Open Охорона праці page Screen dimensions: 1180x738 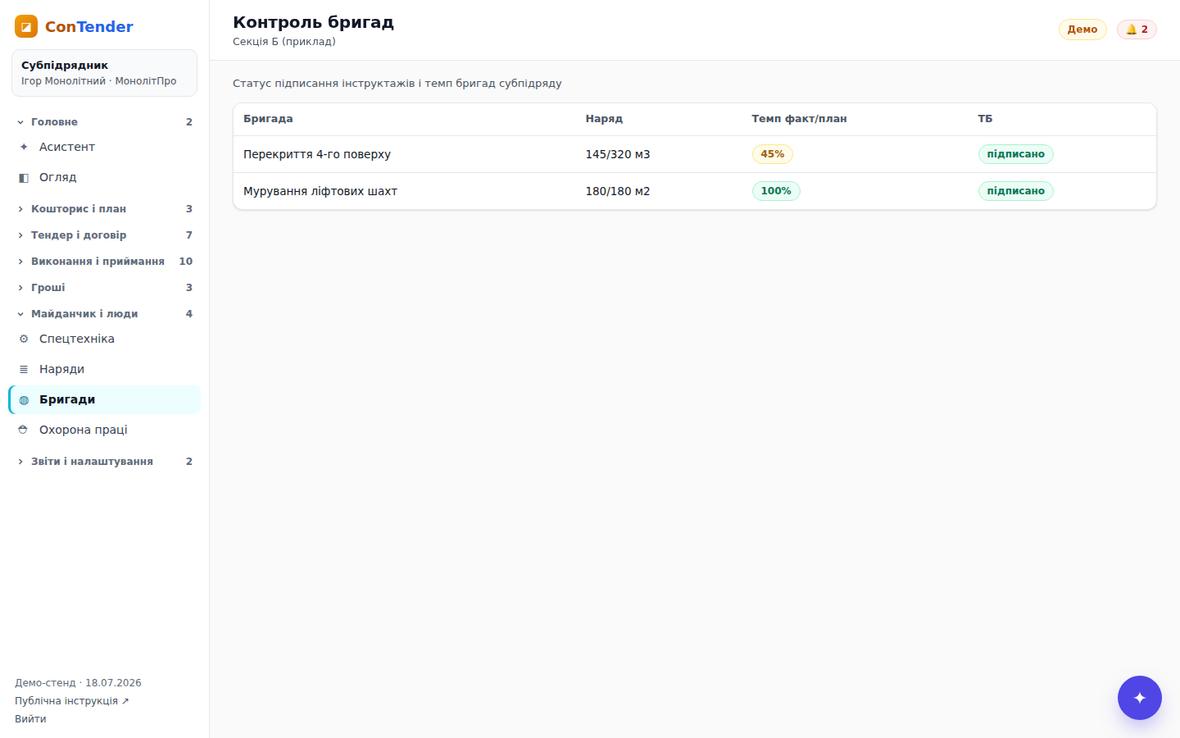(104, 430)
